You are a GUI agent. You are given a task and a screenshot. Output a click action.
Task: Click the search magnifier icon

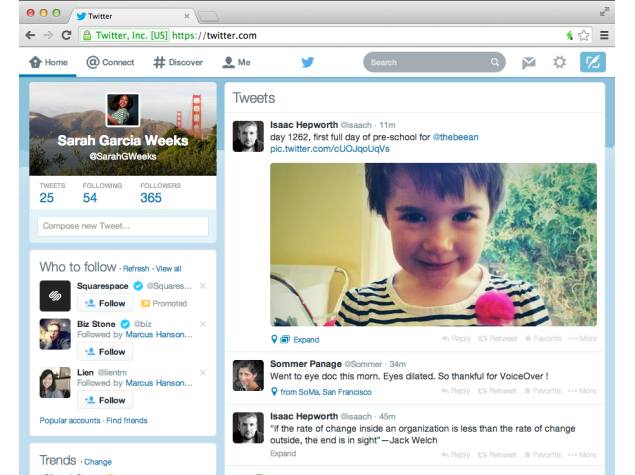point(494,62)
